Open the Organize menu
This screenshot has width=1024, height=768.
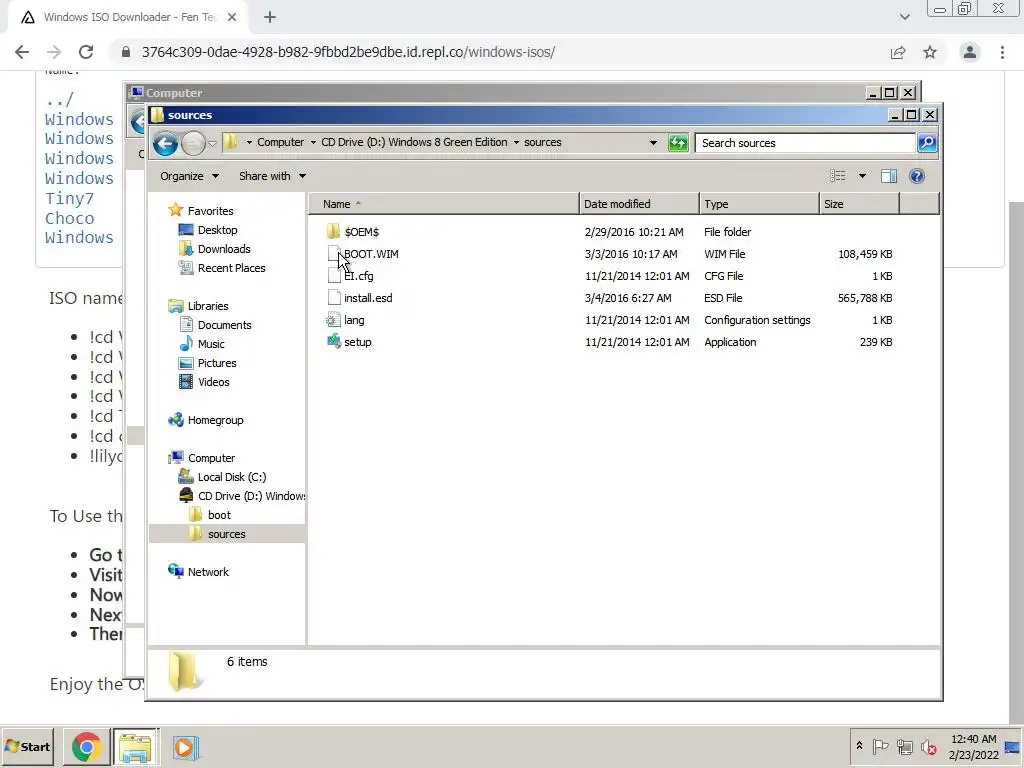[x=189, y=176]
